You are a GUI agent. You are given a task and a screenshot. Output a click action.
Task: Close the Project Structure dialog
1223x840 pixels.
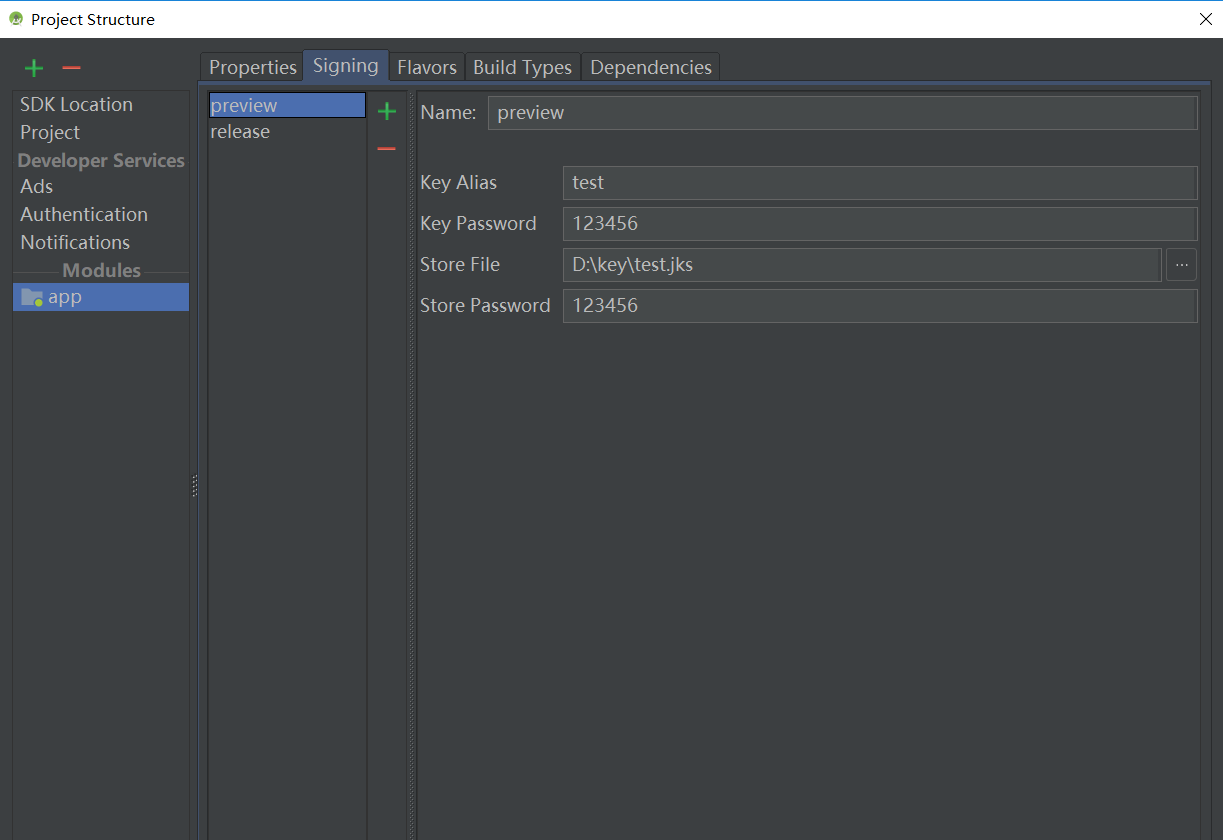click(1205, 19)
